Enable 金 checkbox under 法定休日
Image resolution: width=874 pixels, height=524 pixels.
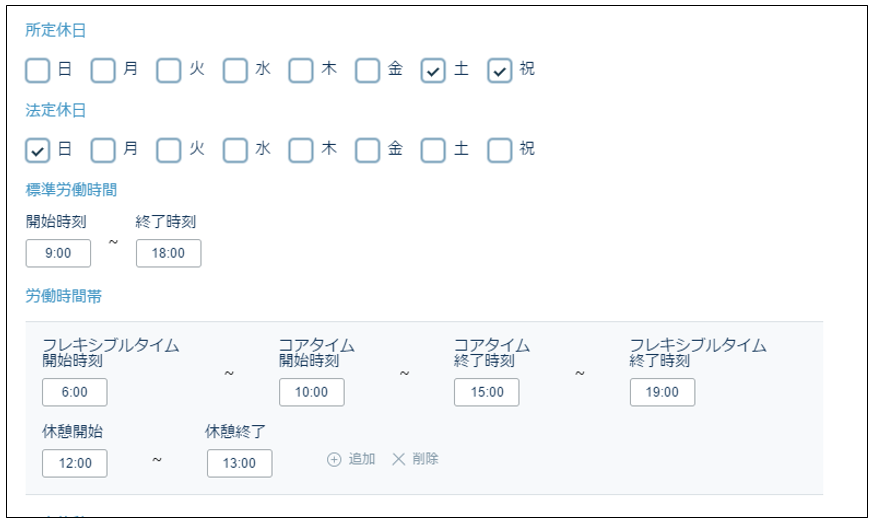pos(368,149)
